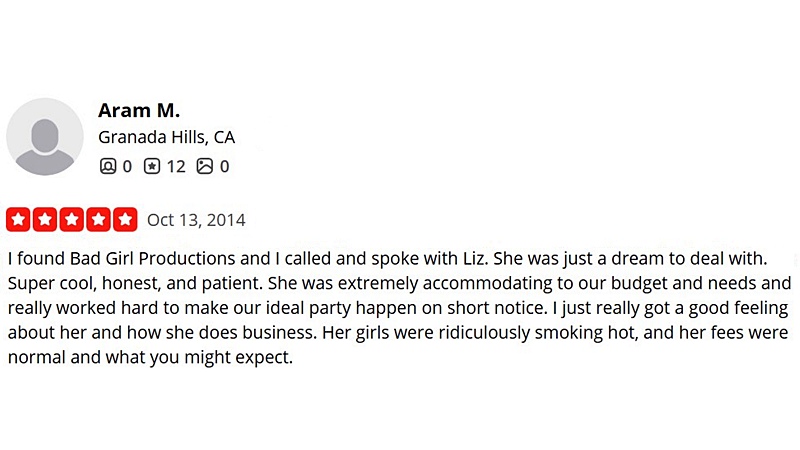Select the number 12 beside the reviews icon
Image resolution: width=800 pixels, height=450 pixels.
coord(176,166)
